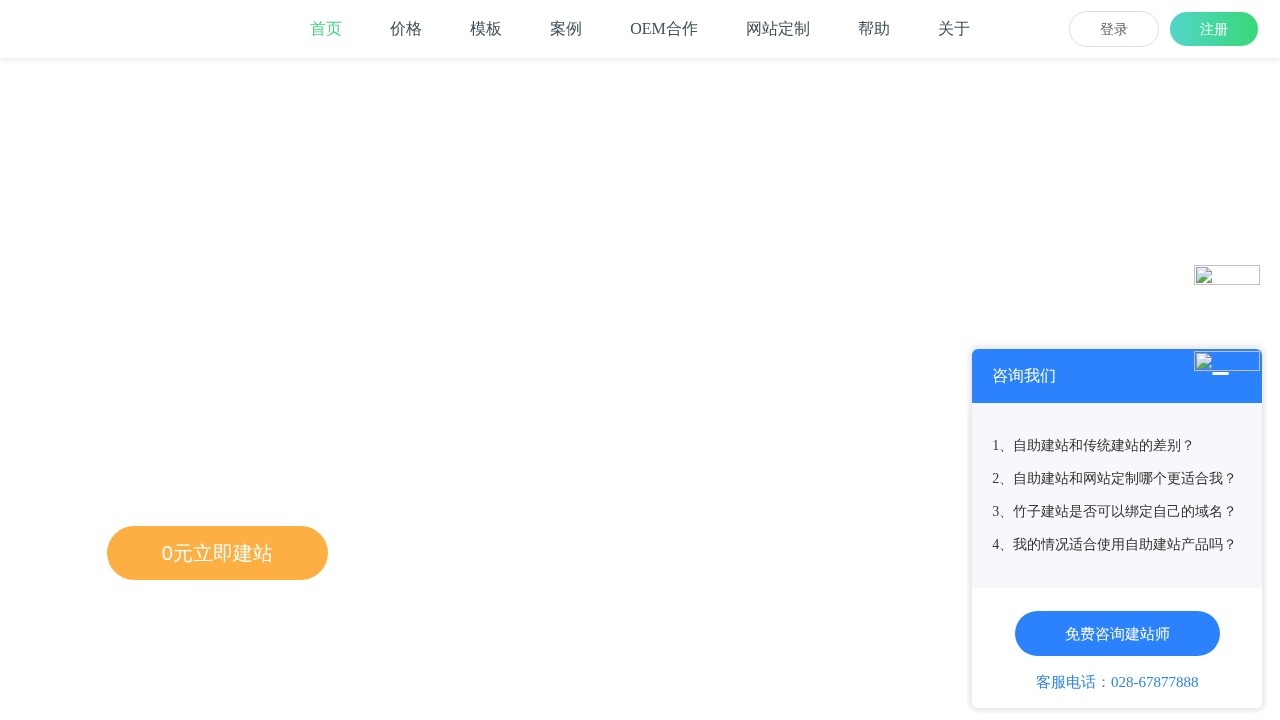1280x720 pixels.
Task: Open the 价格 page
Action: (x=406, y=29)
